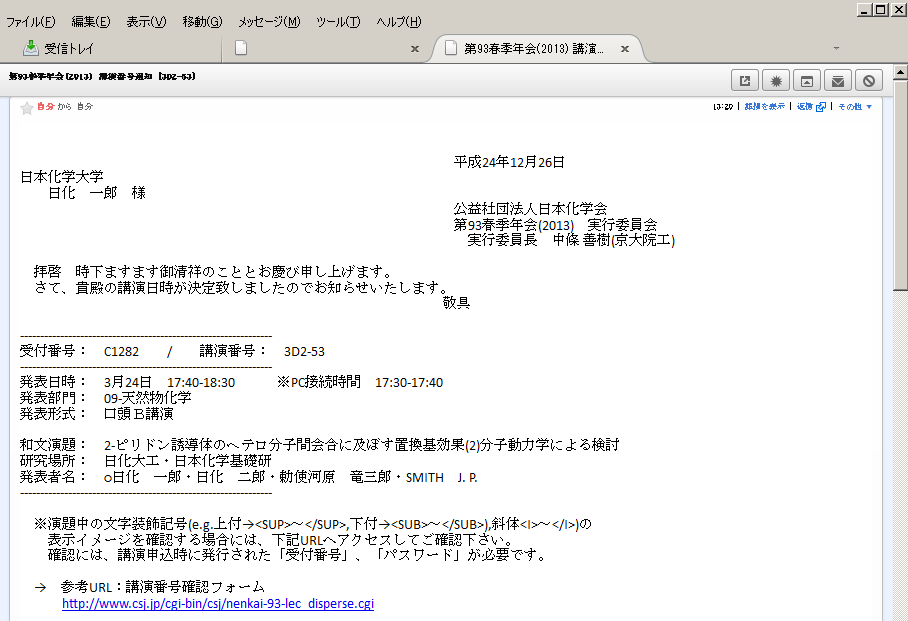Open the tab list dropdown arrow
Image resolution: width=908 pixels, height=621 pixels.
coord(836,47)
